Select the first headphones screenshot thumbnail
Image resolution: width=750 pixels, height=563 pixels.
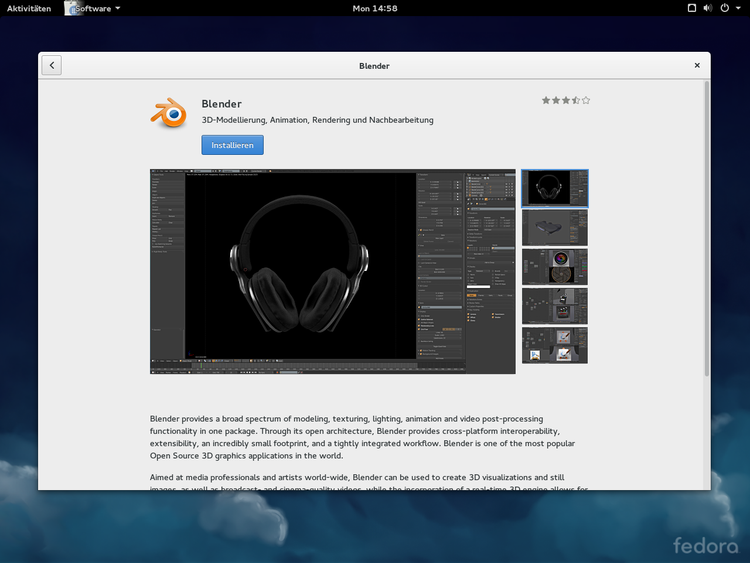[x=555, y=188]
